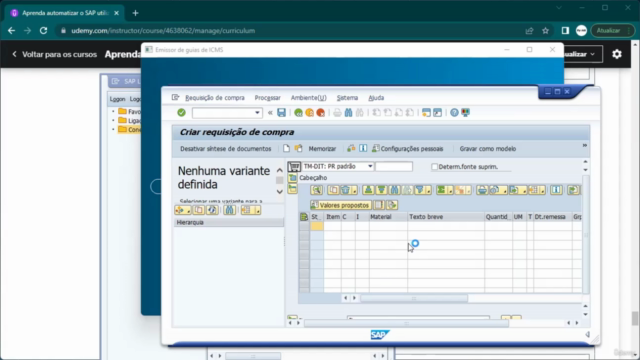This screenshot has height=360, width=640.
Task: Click the item Details magnifier icon
Action: [316, 190]
